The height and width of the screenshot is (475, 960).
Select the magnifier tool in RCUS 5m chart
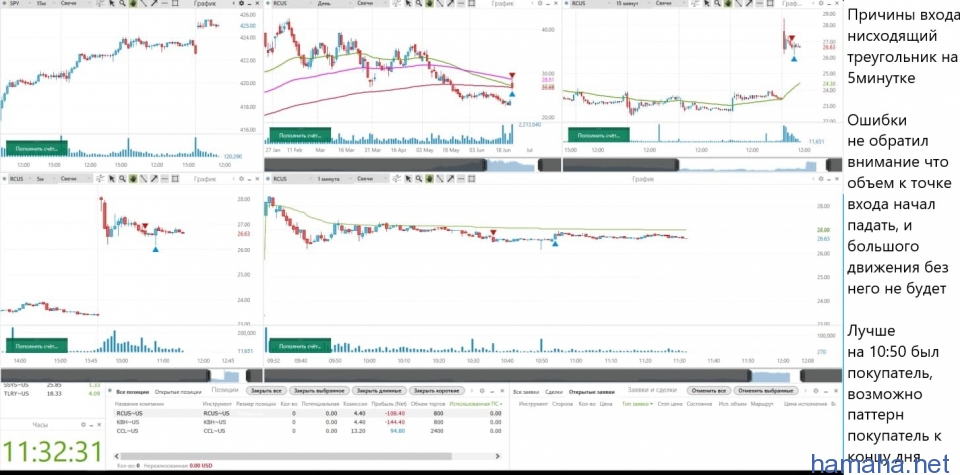click(122, 179)
